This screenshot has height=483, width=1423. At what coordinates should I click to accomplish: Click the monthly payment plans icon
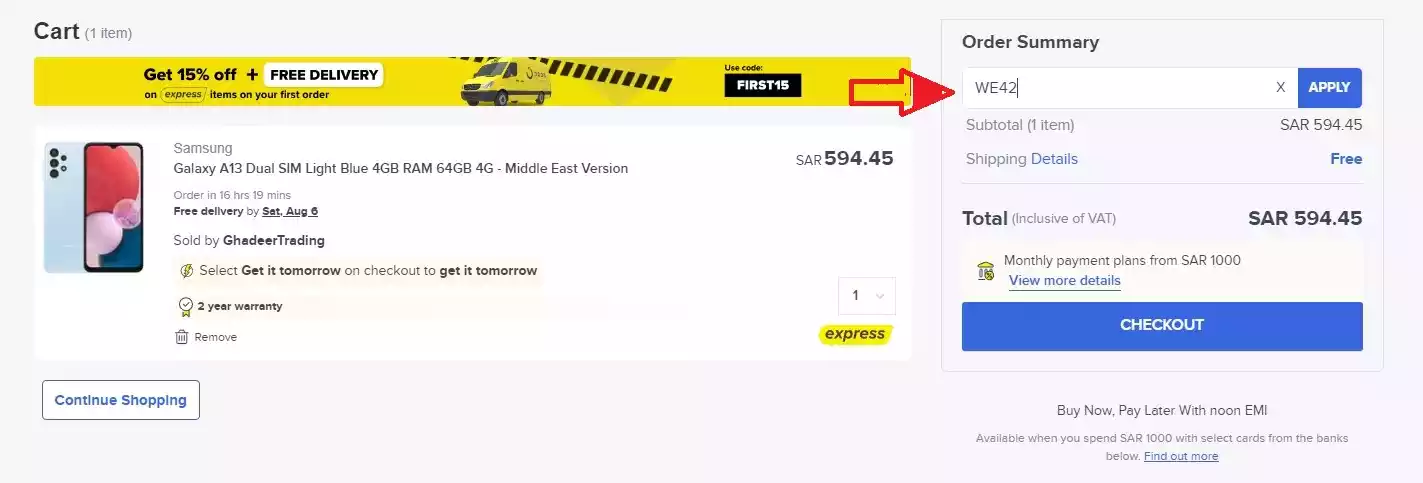pos(986,270)
